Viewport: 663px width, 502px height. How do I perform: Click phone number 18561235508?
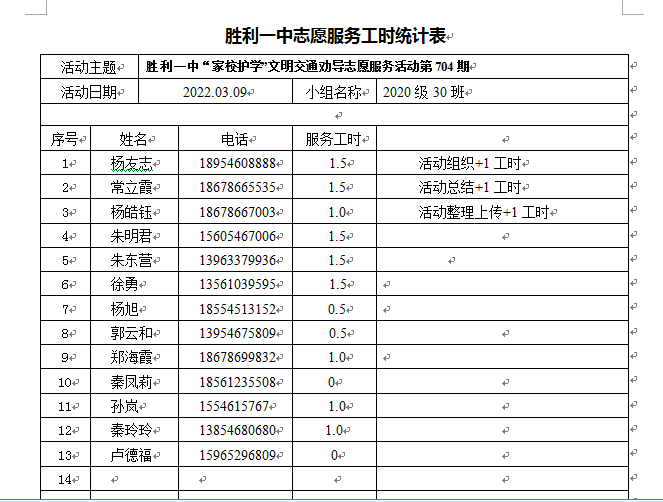(x=237, y=382)
